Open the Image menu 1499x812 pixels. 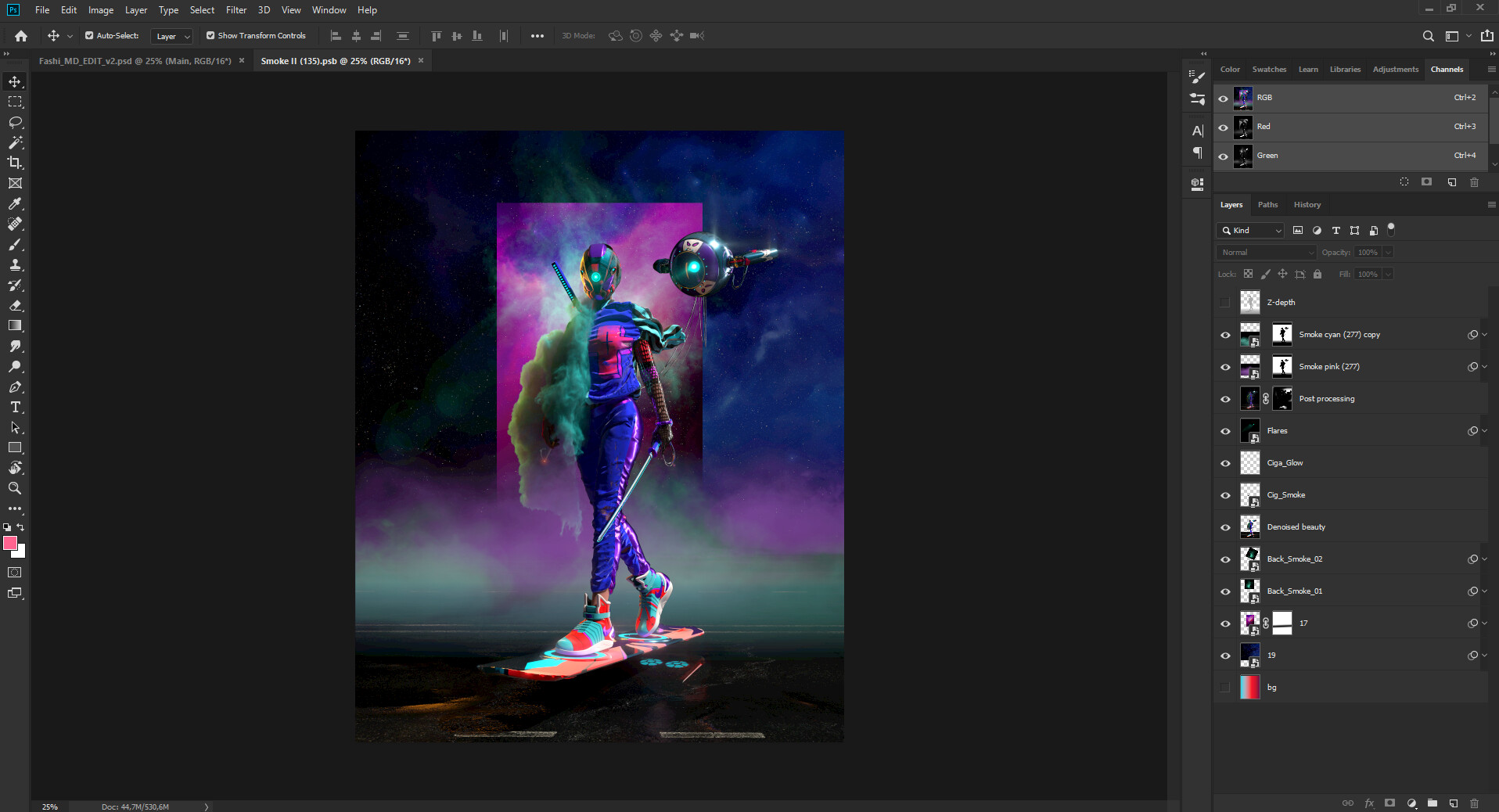[x=101, y=10]
